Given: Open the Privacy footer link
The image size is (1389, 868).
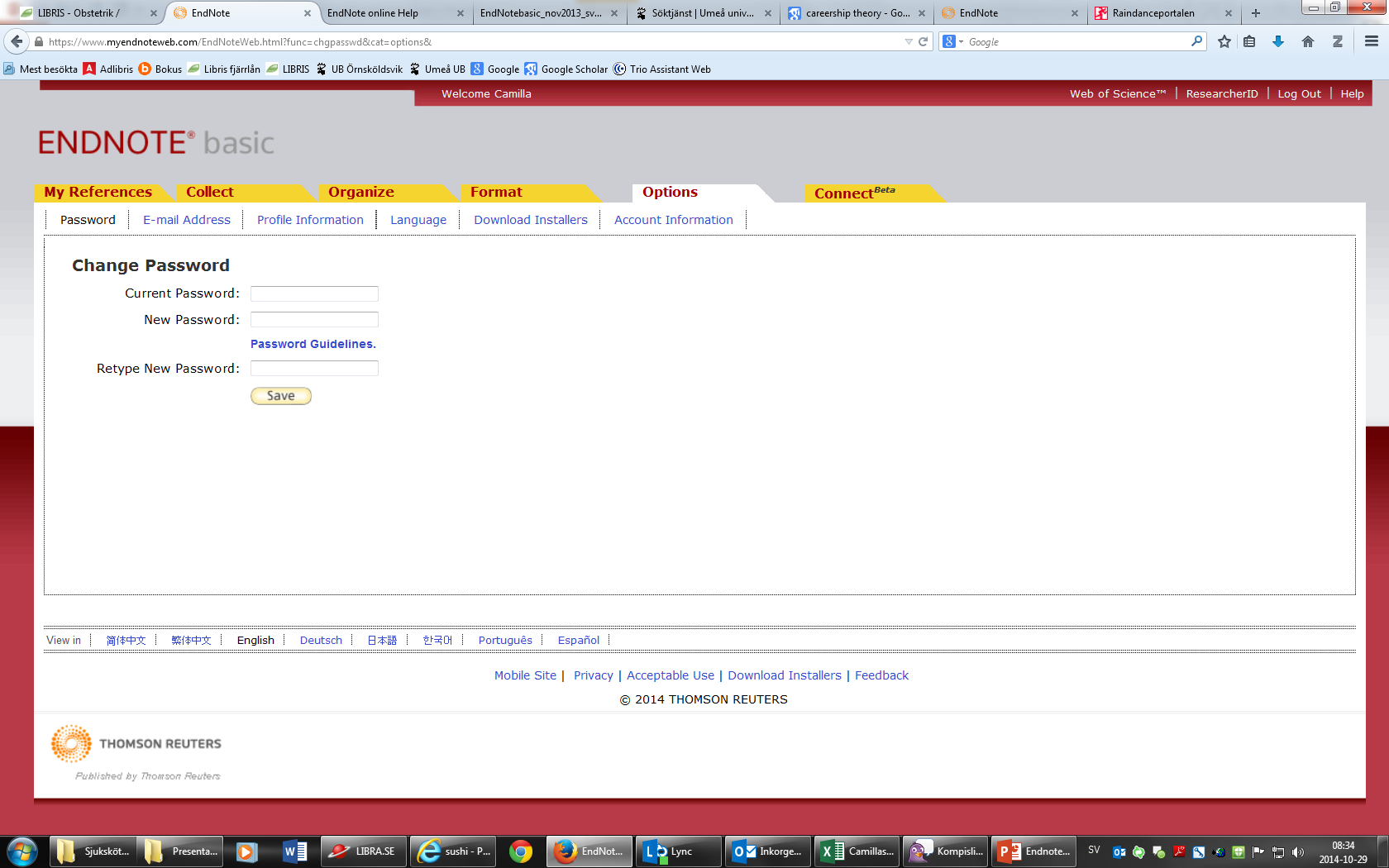Looking at the screenshot, I should (x=594, y=675).
